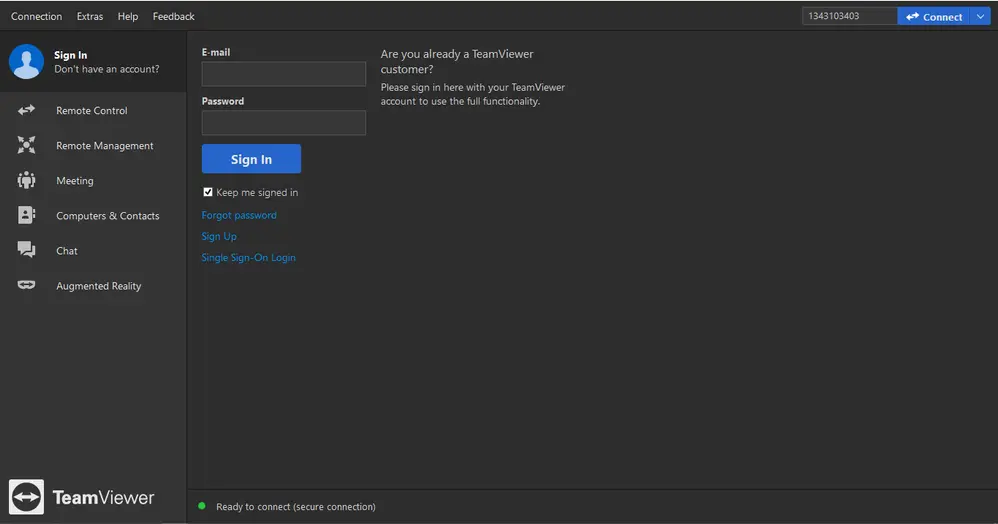Click the TeamViewer logo icon

coord(26,497)
